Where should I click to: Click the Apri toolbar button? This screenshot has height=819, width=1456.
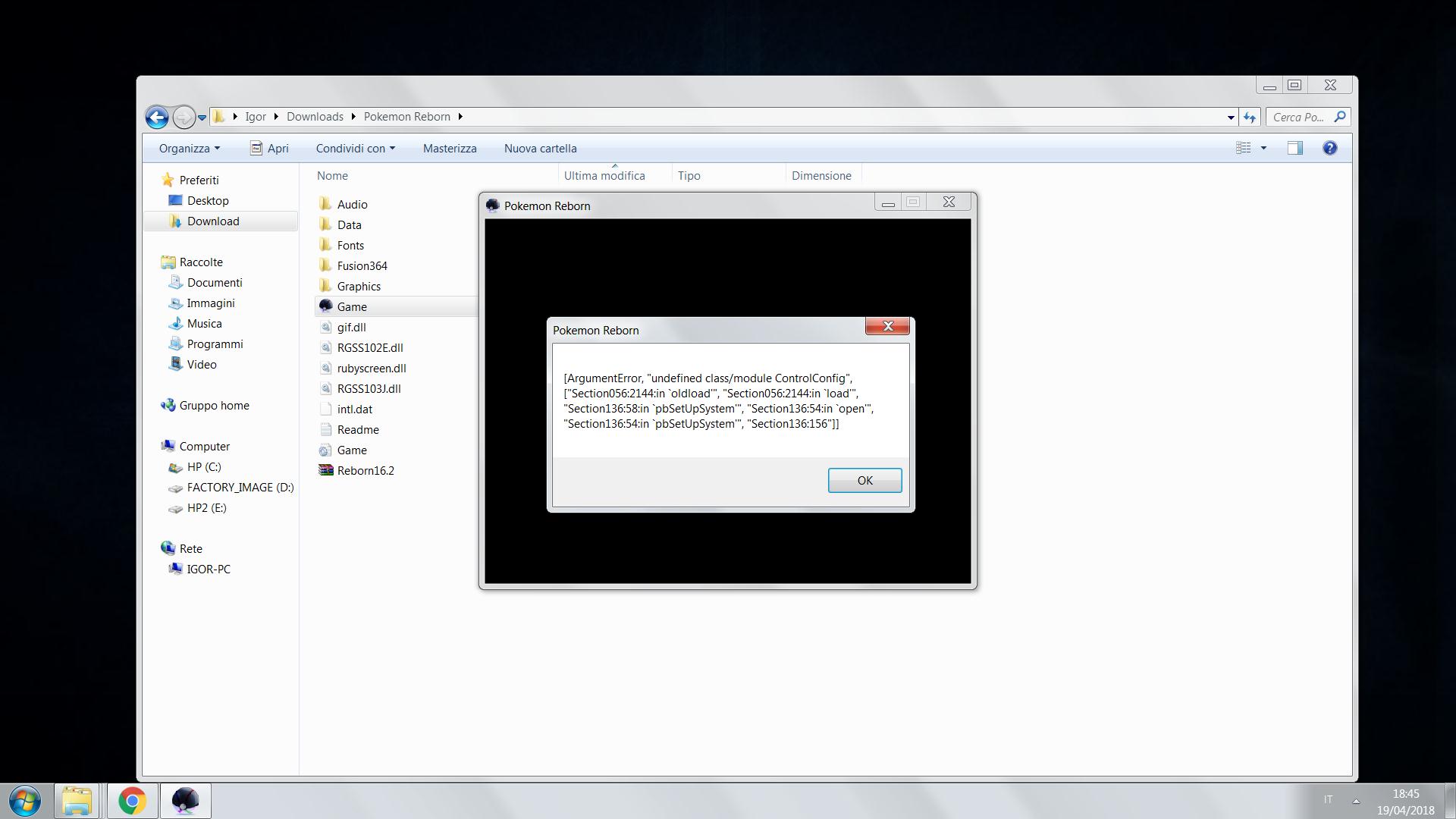coord(270,149)
